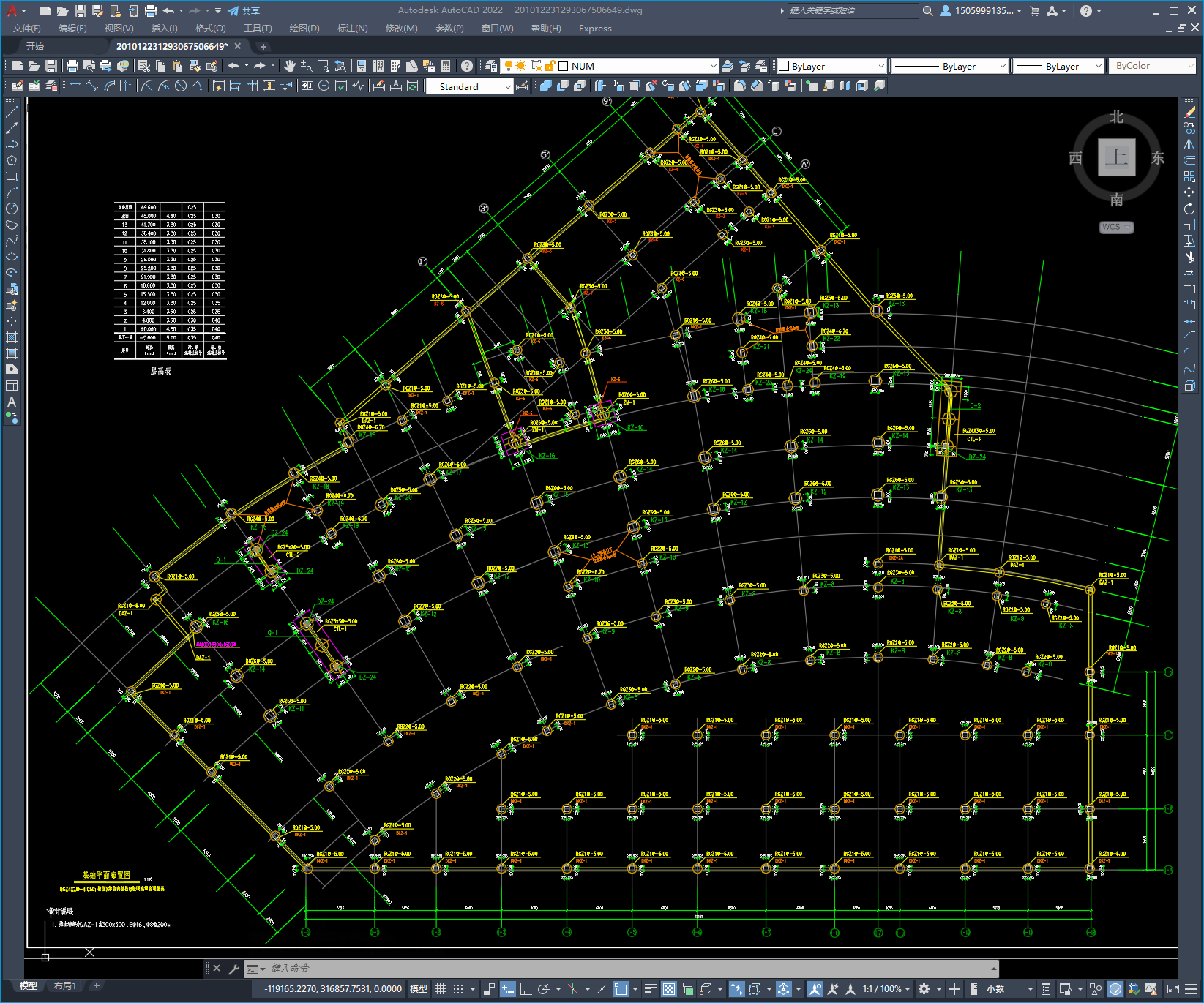The width and height of the screenshot is (1204, 1003).
Task: Click the keyword search input field
Action: (853, 10)
